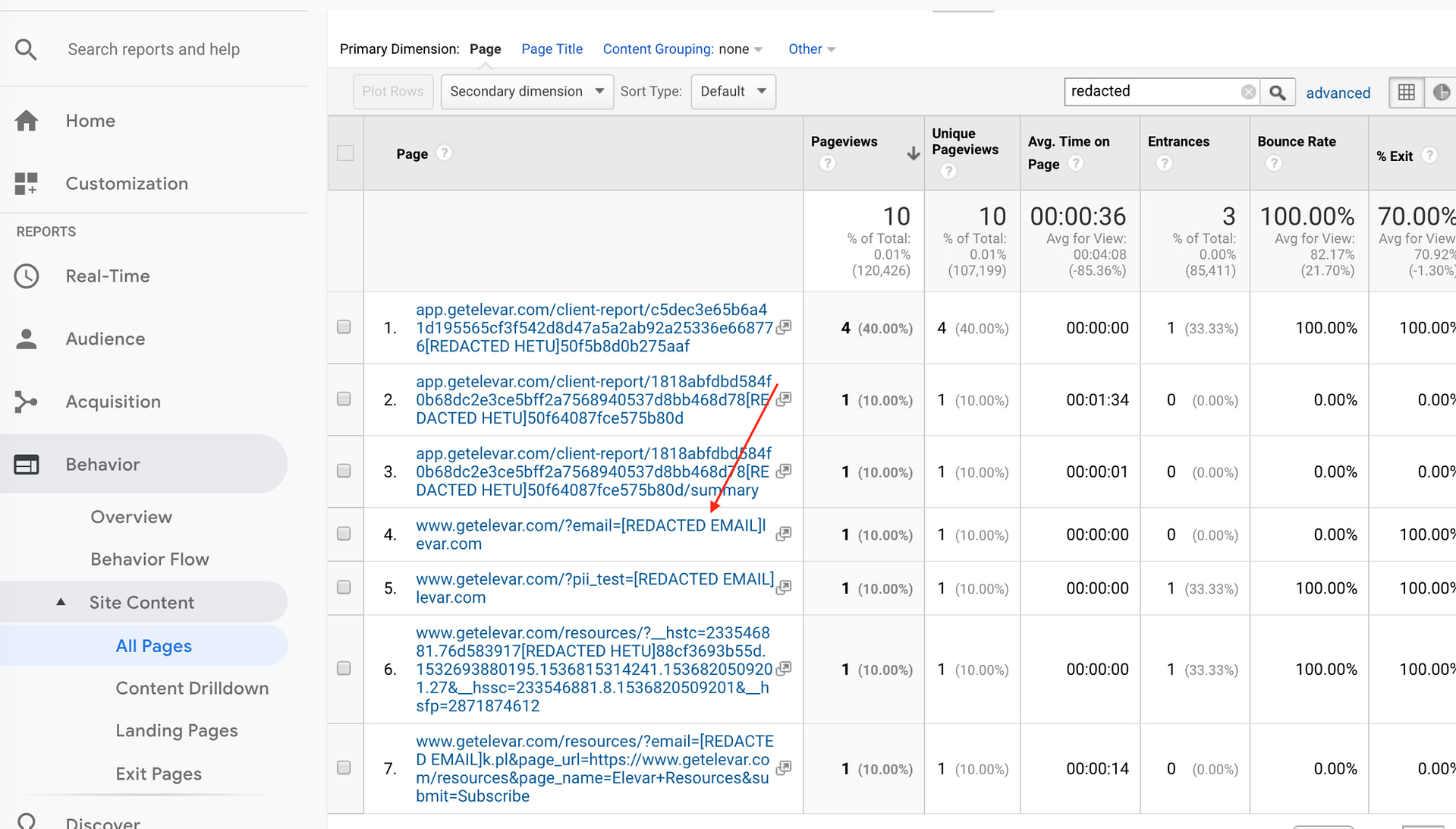Sort table by Bounce Rate header
This screenshot has height=829, width=1456.
coord(1296,142)
